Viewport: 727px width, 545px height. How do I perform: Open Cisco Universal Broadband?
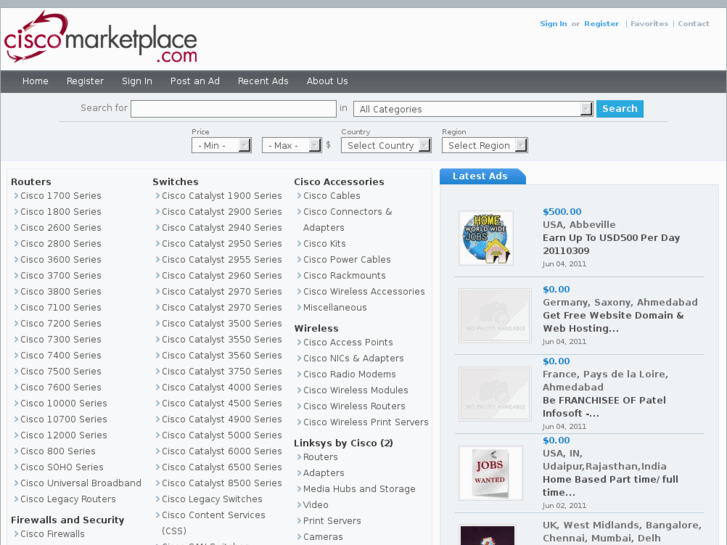click(x=81, y=483)
